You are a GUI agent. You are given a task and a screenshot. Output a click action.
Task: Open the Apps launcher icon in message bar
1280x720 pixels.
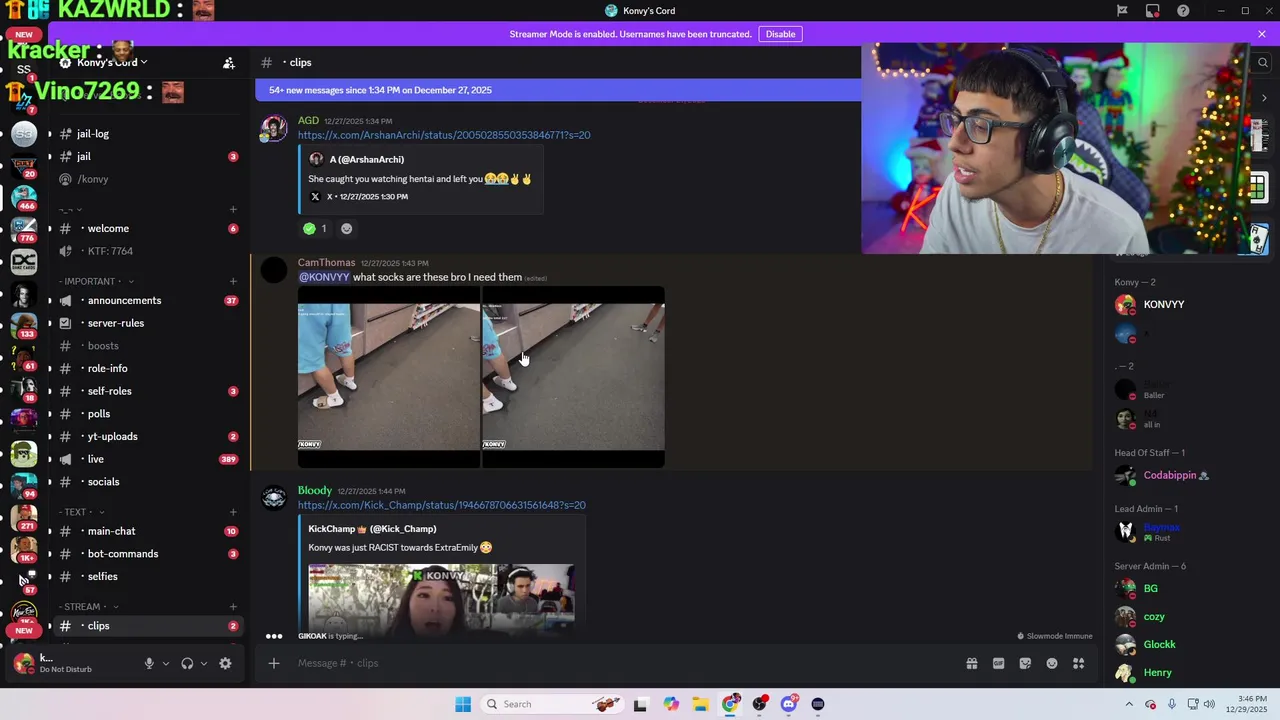point(1079,663)
